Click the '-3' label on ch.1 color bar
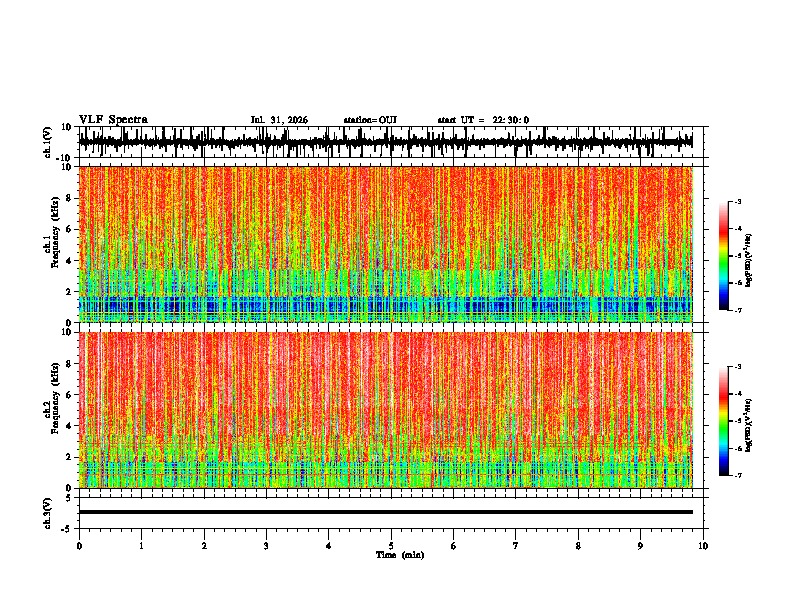 tap(738, 201)
